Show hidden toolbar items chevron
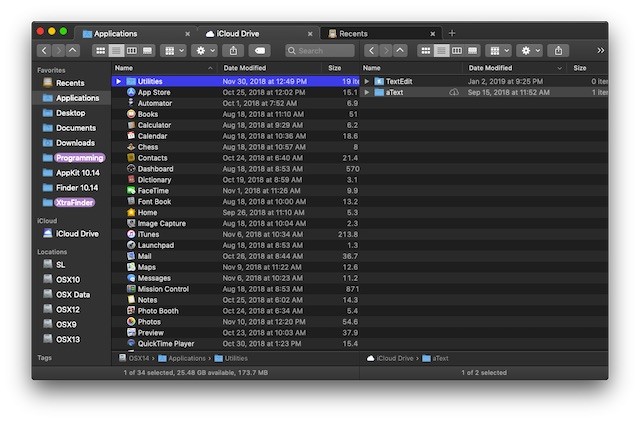Viewport: 640px width, 422px height. point(600,51)
